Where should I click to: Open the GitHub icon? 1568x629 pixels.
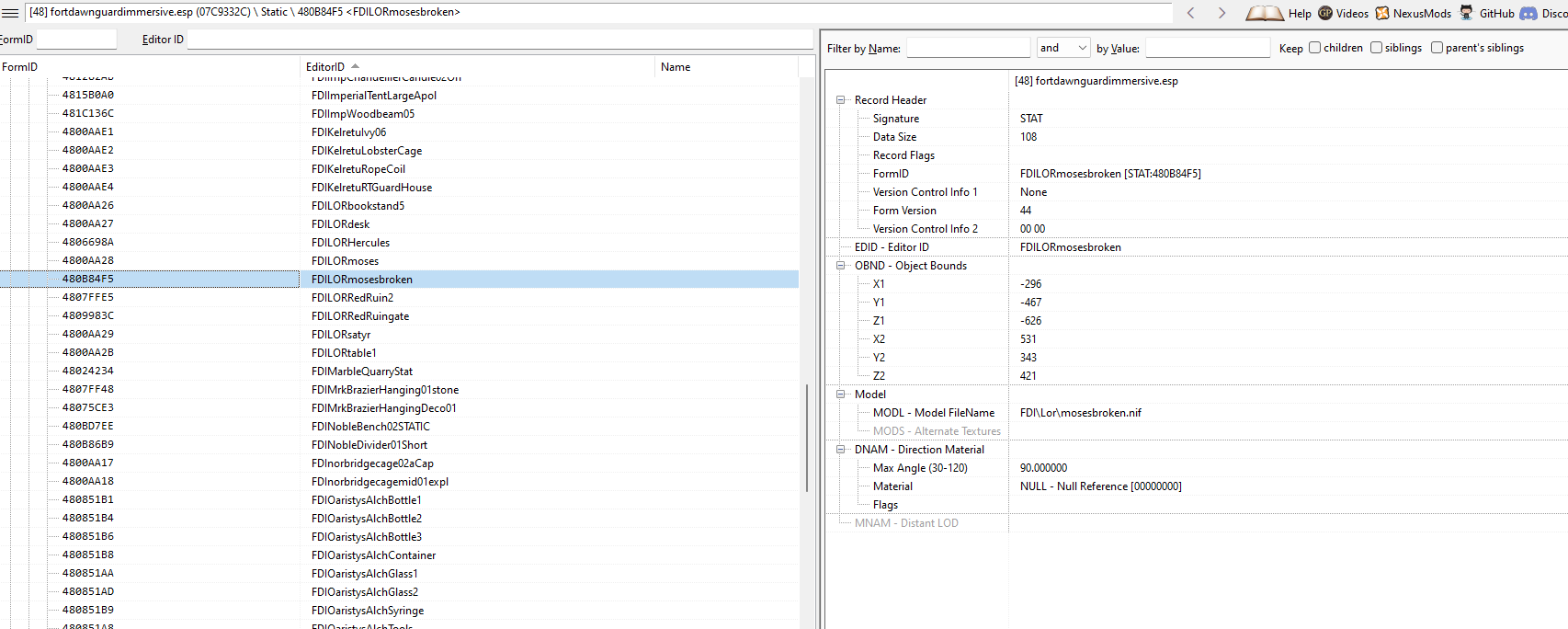(1466, 13)
